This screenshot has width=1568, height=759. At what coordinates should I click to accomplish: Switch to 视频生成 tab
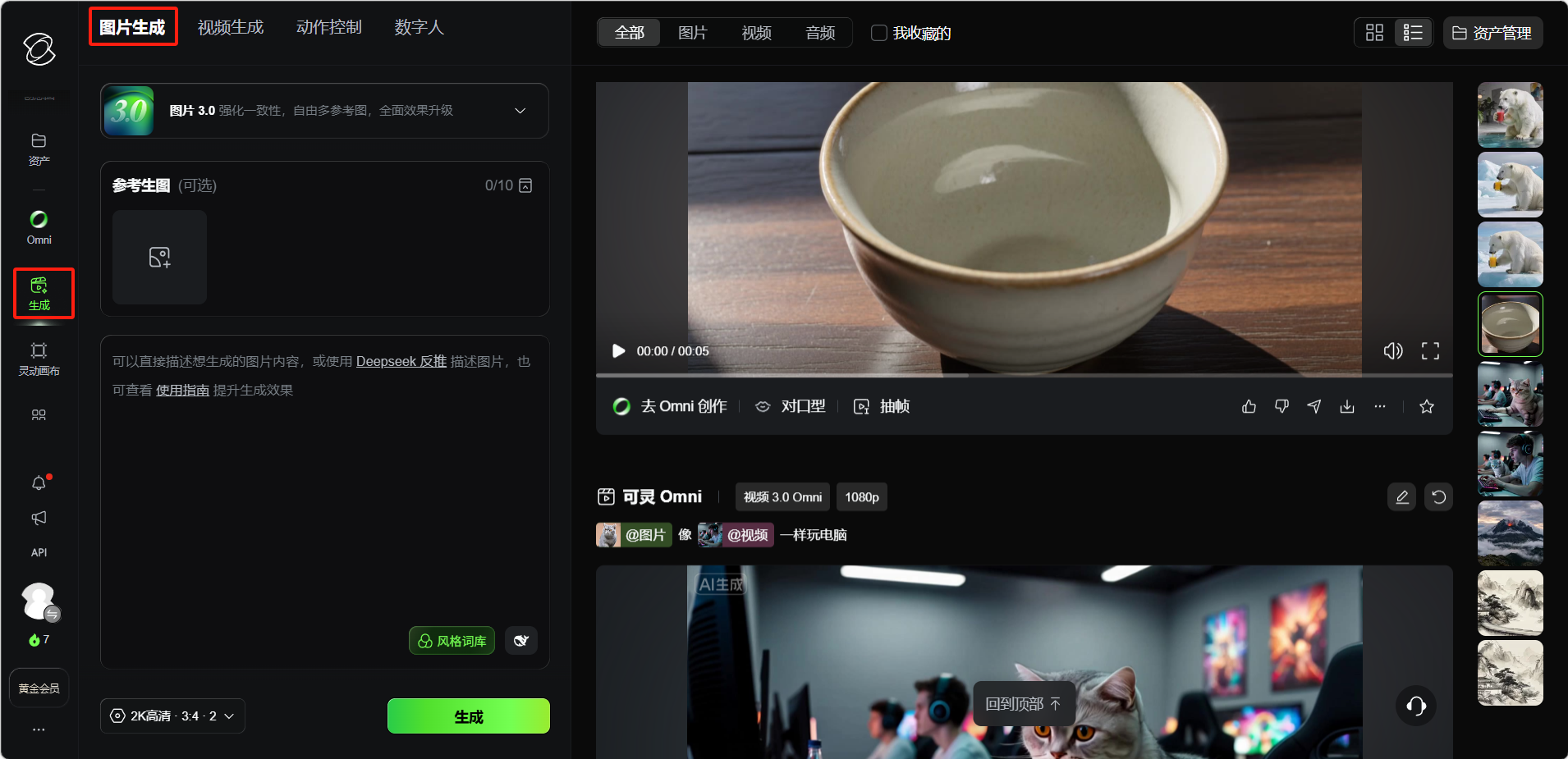[x=231, y=27]
